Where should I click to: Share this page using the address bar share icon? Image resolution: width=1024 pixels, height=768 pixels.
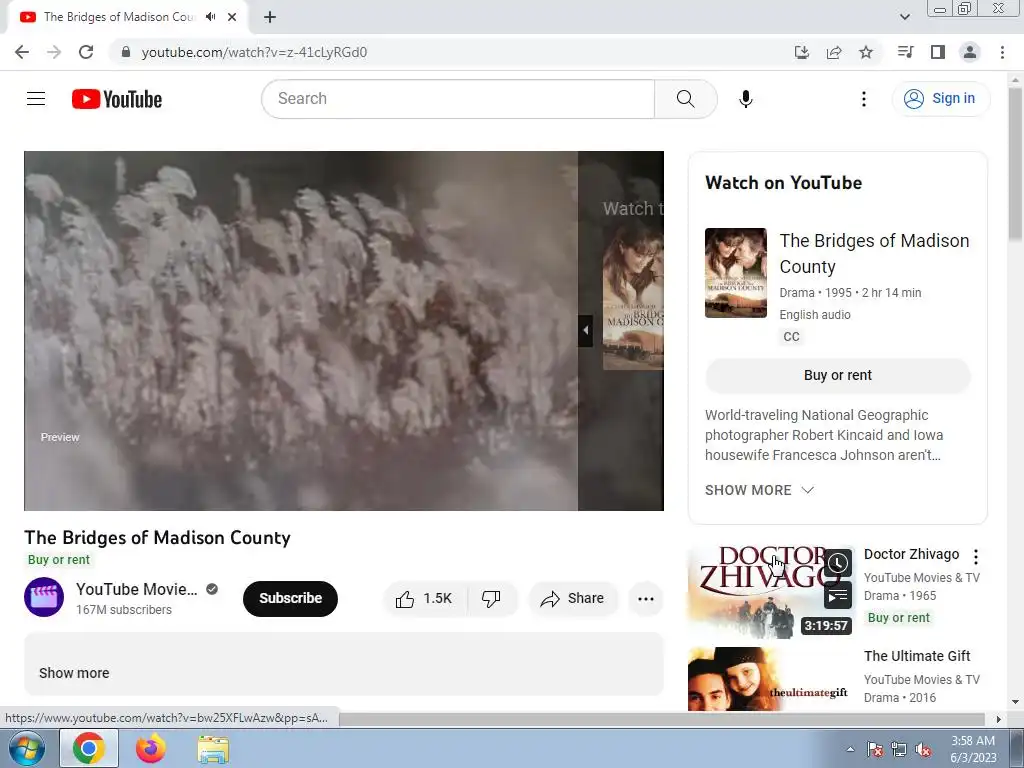(834, 52)
